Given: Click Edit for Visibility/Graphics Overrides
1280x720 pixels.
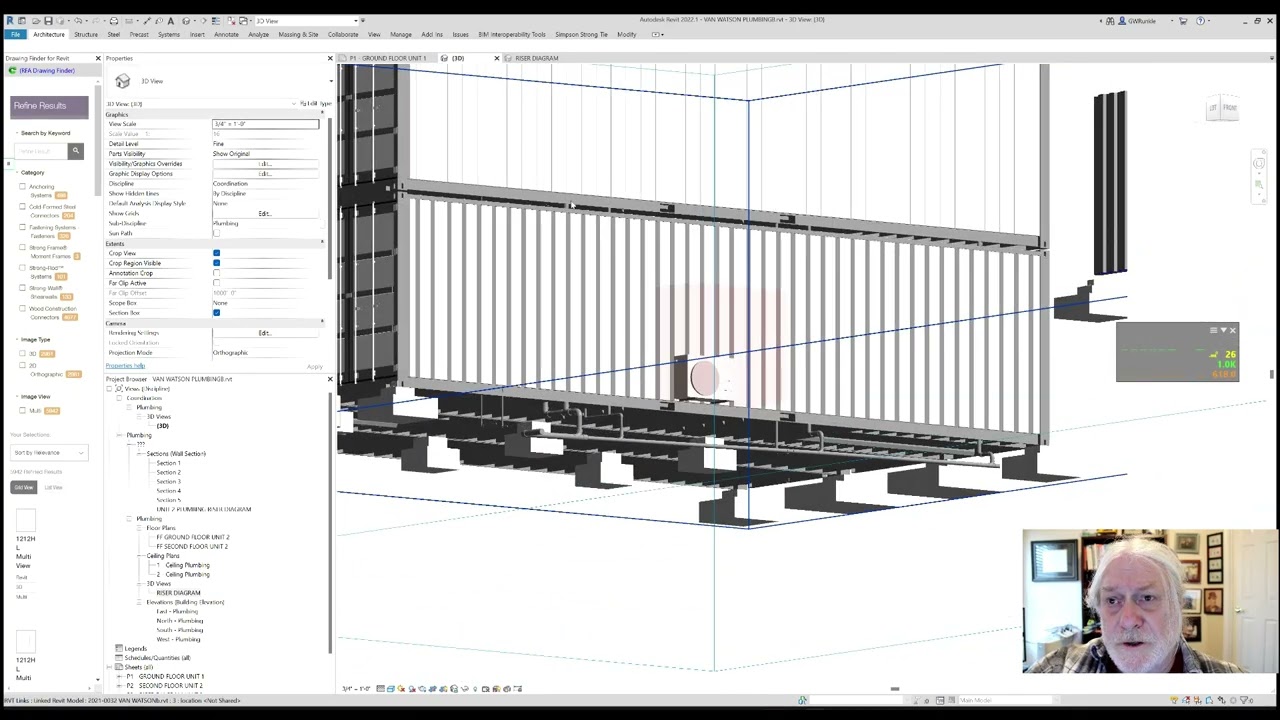Looking at the screenshot, I should pyautogui.click(x=265, y=164).
